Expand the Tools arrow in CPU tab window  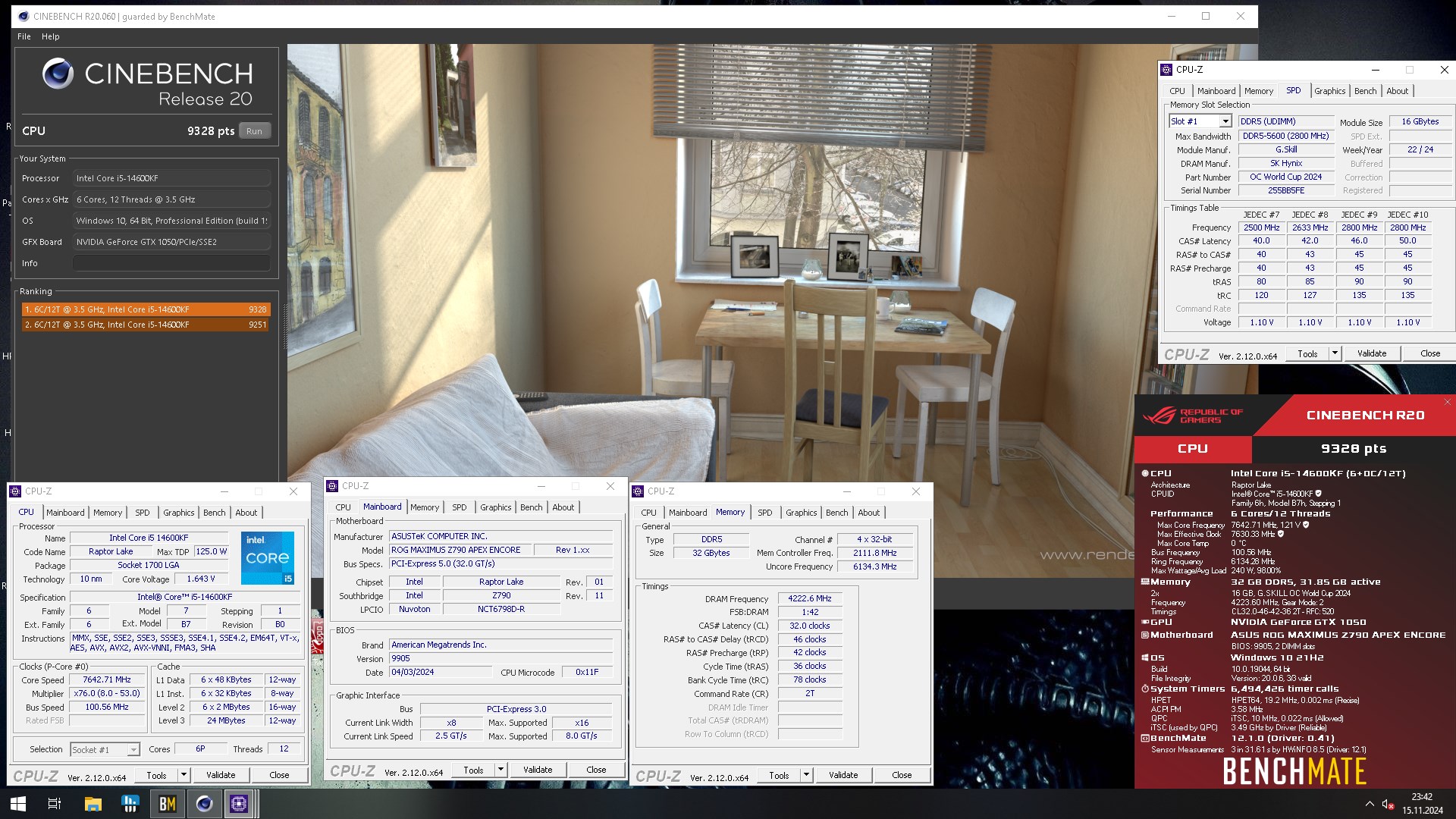coord(184,775)
